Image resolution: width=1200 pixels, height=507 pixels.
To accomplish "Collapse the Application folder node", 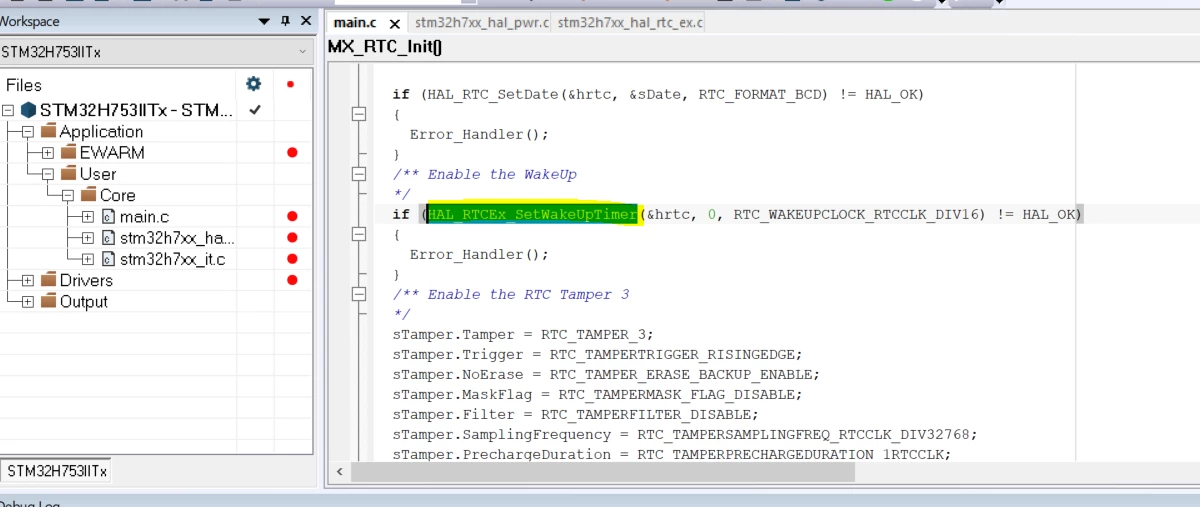I will 27,132.
